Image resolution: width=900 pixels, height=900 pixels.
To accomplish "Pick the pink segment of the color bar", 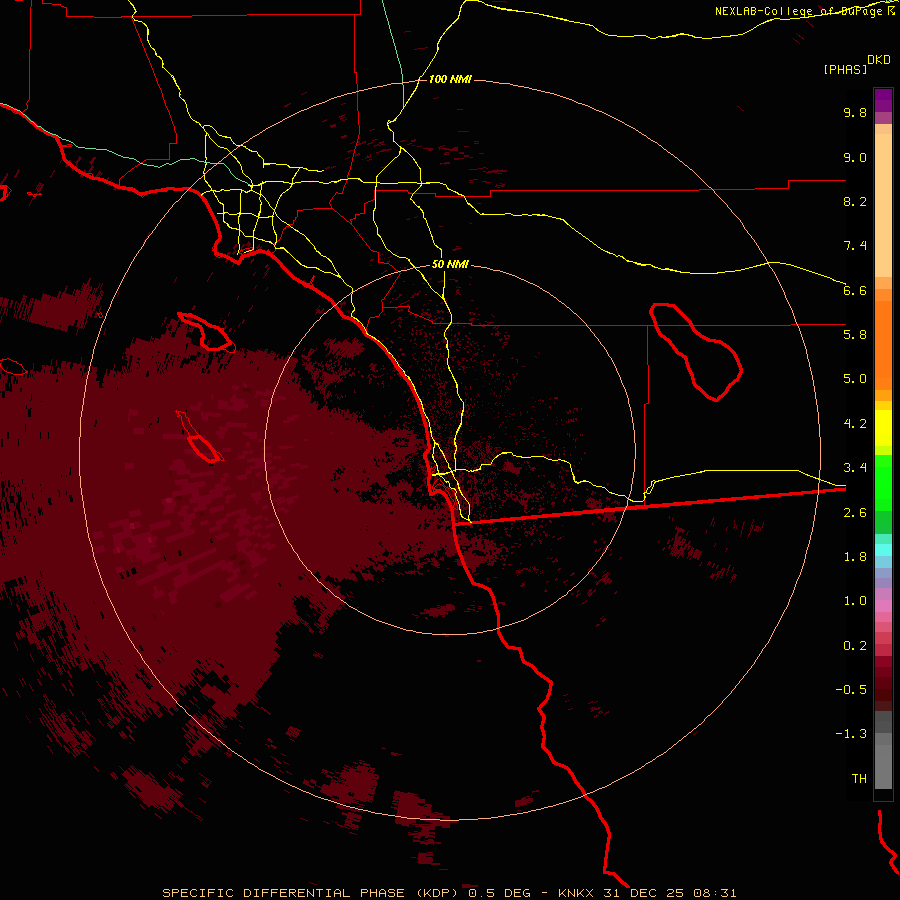I will click(x=883, y=606).
